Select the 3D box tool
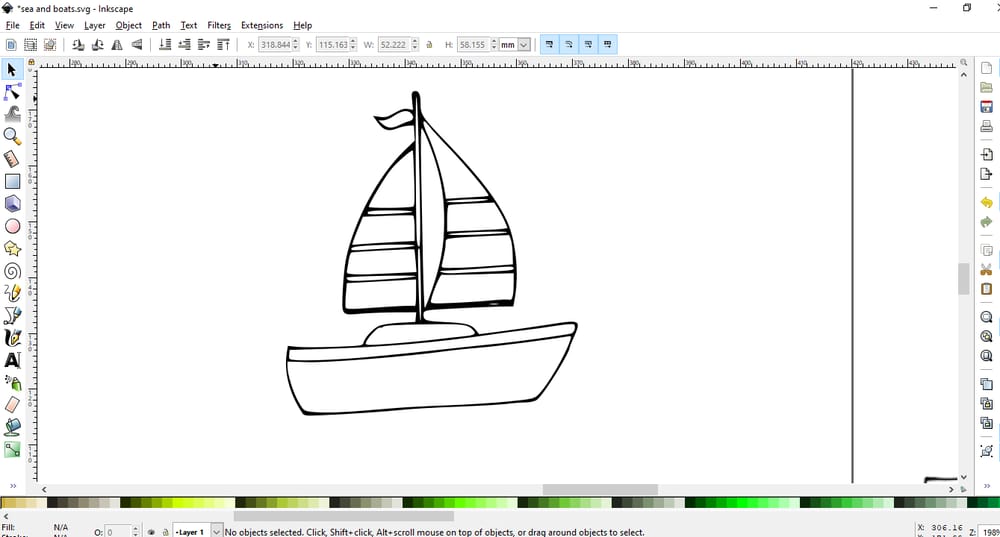This screenshot has width=1000, height=537. 11,203
